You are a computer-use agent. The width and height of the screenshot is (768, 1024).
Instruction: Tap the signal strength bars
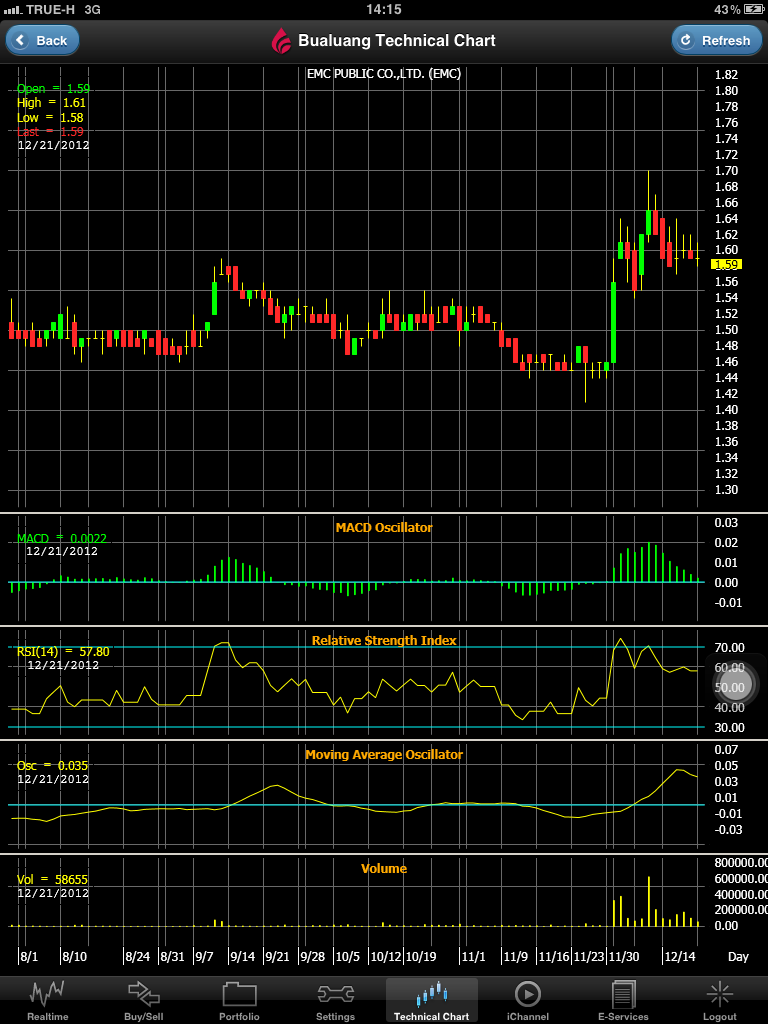pyautogui.click(x=12, y=9)
